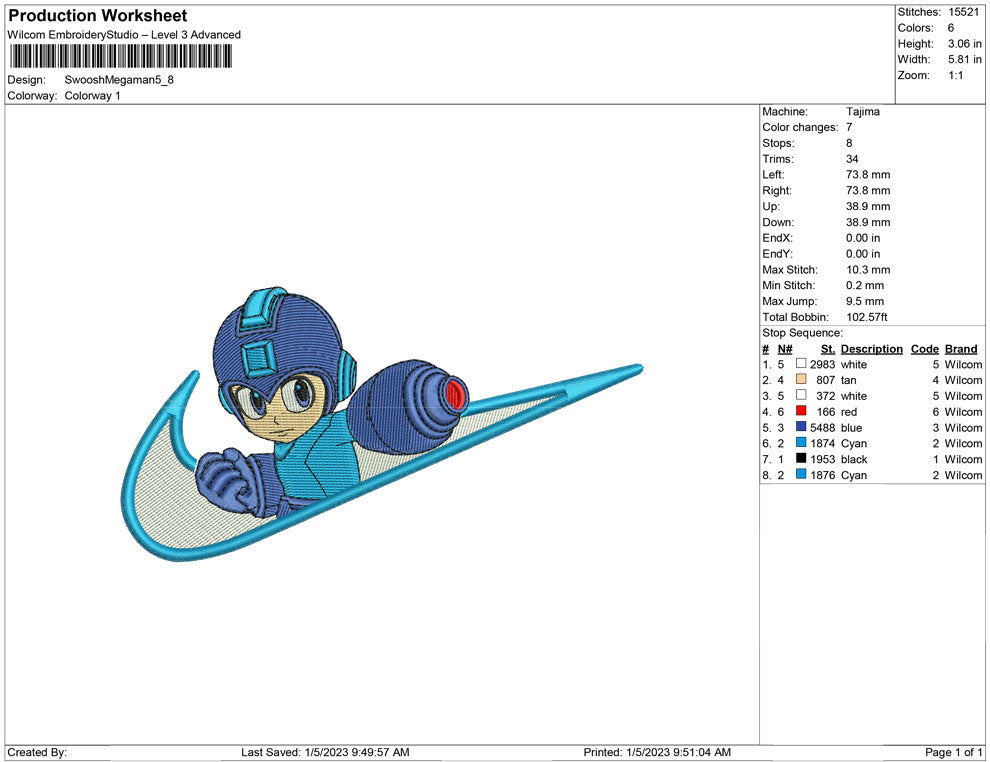Image resolution: width=990 pixels, height=762 pixels.
Task: Click the stitch count '1876'
Action: coord(823,475)
